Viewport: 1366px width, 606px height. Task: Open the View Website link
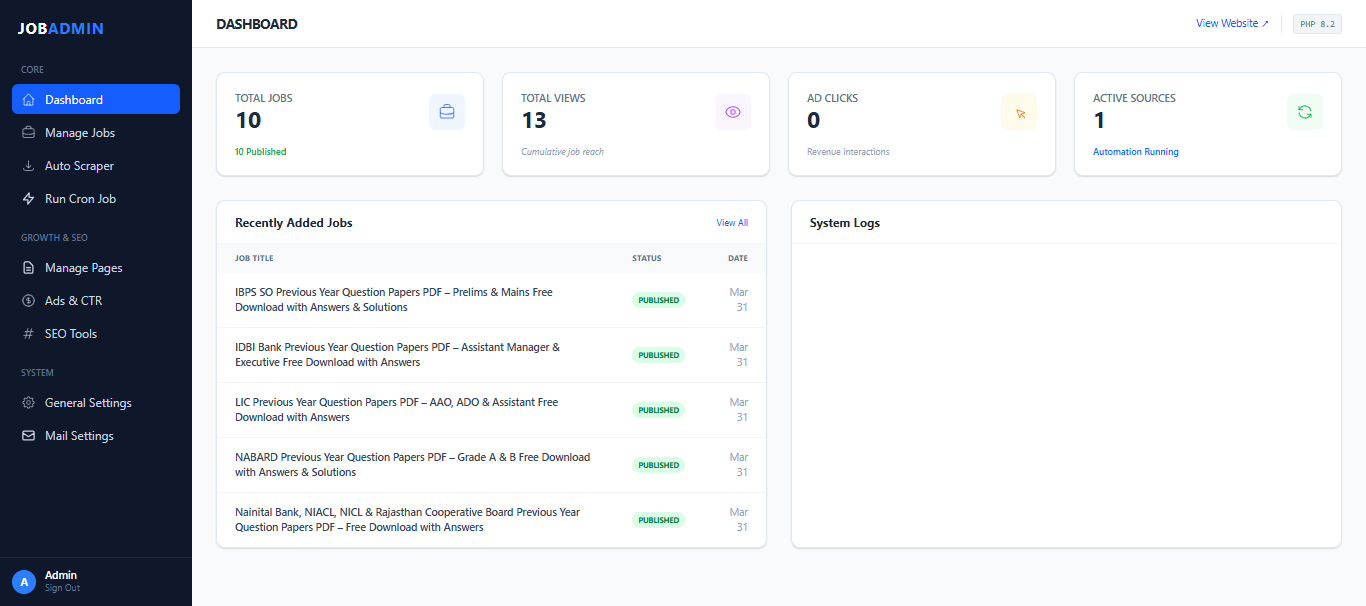click(1232, 23)
